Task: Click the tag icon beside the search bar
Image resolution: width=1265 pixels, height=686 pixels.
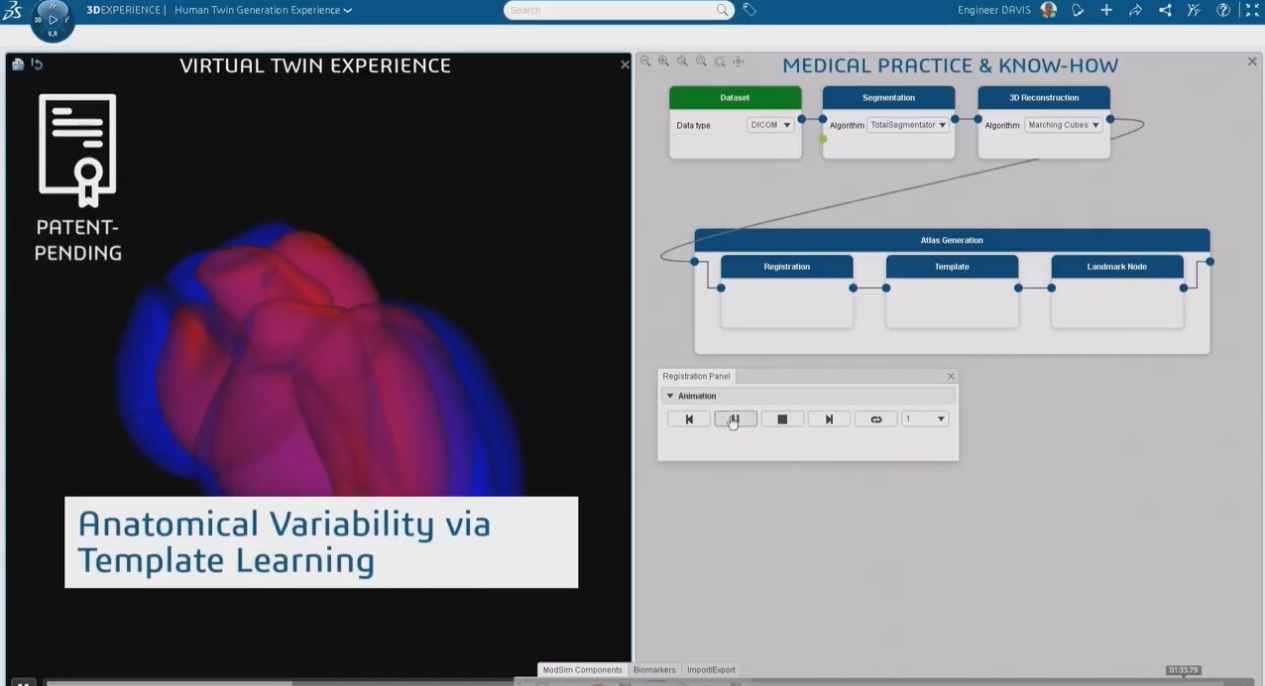Action: [x=749, y=10]
